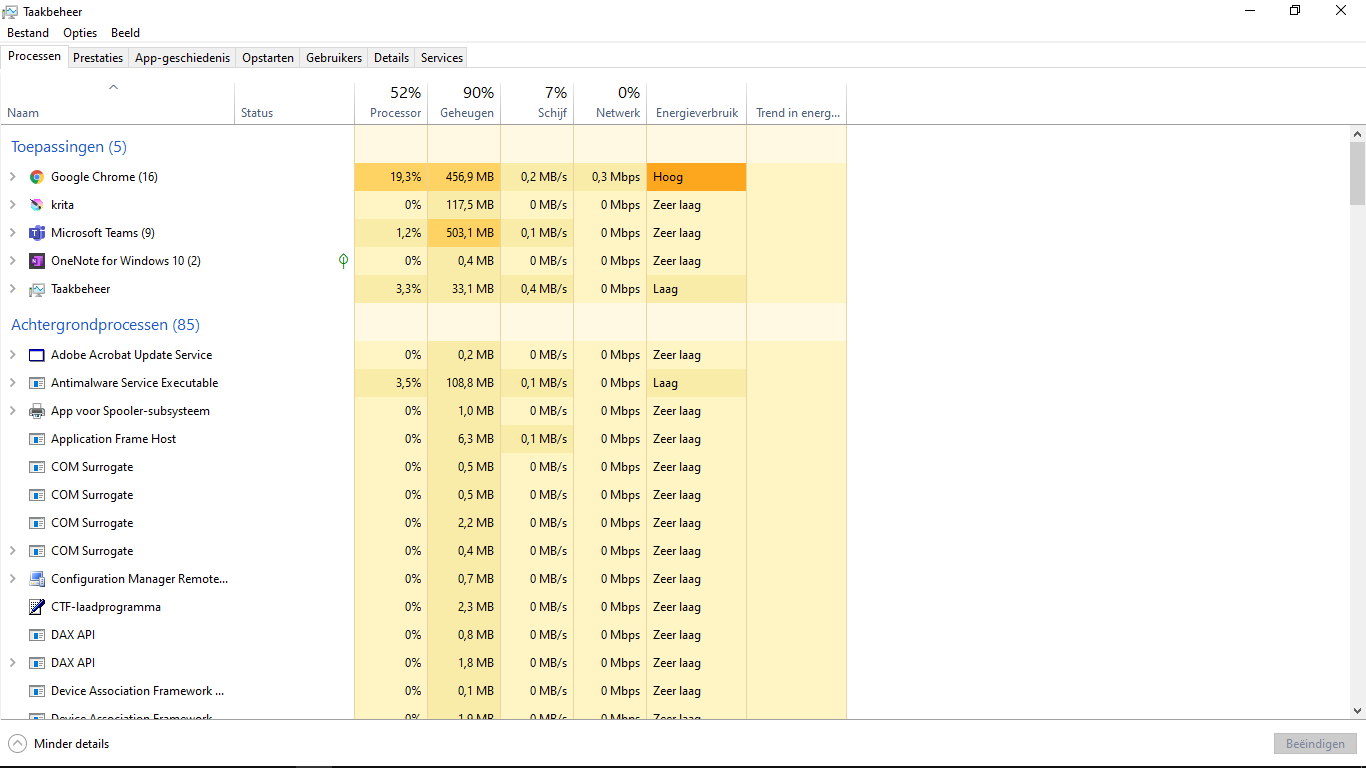The height and width of the screenshot is (768, 1366).
Task: Click the Google Chrome process icon
Action: (x=37, y=177)
